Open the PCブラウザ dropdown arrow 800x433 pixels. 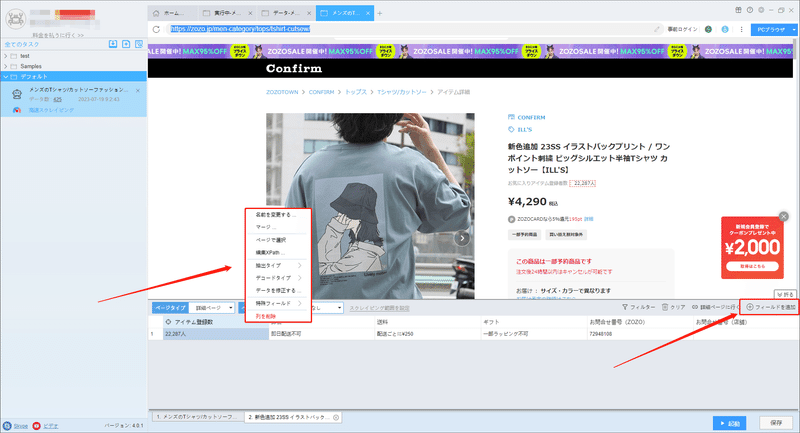[794, 30]
